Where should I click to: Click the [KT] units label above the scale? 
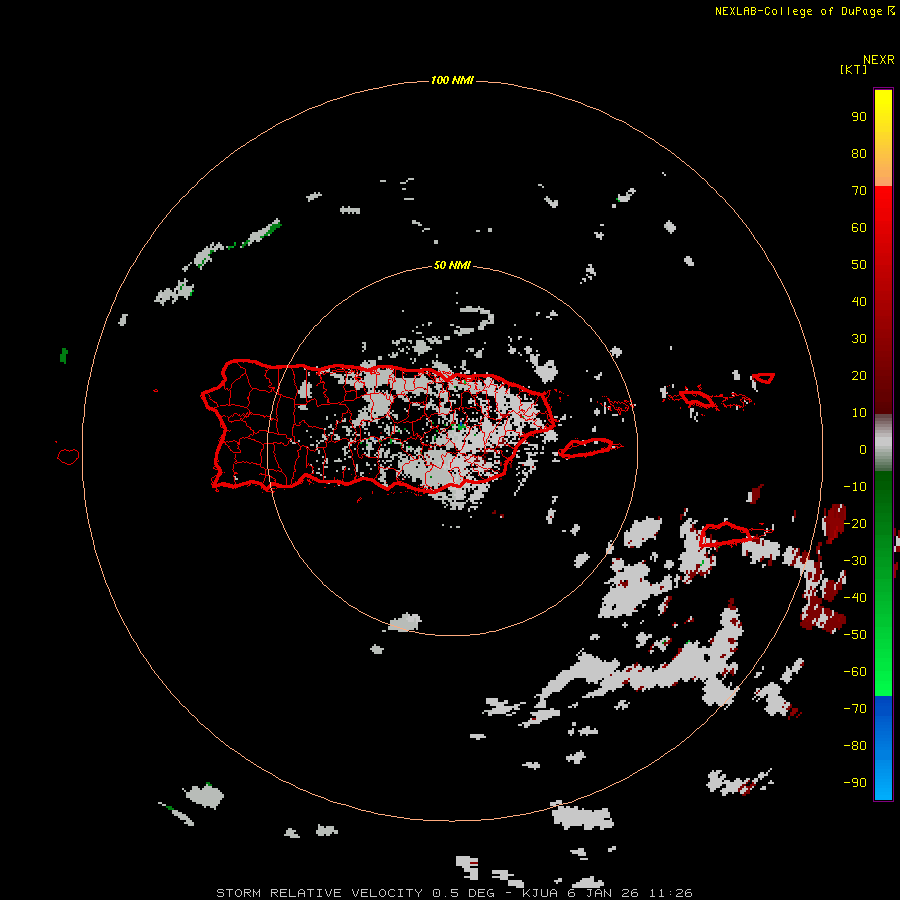click(853, 69)
